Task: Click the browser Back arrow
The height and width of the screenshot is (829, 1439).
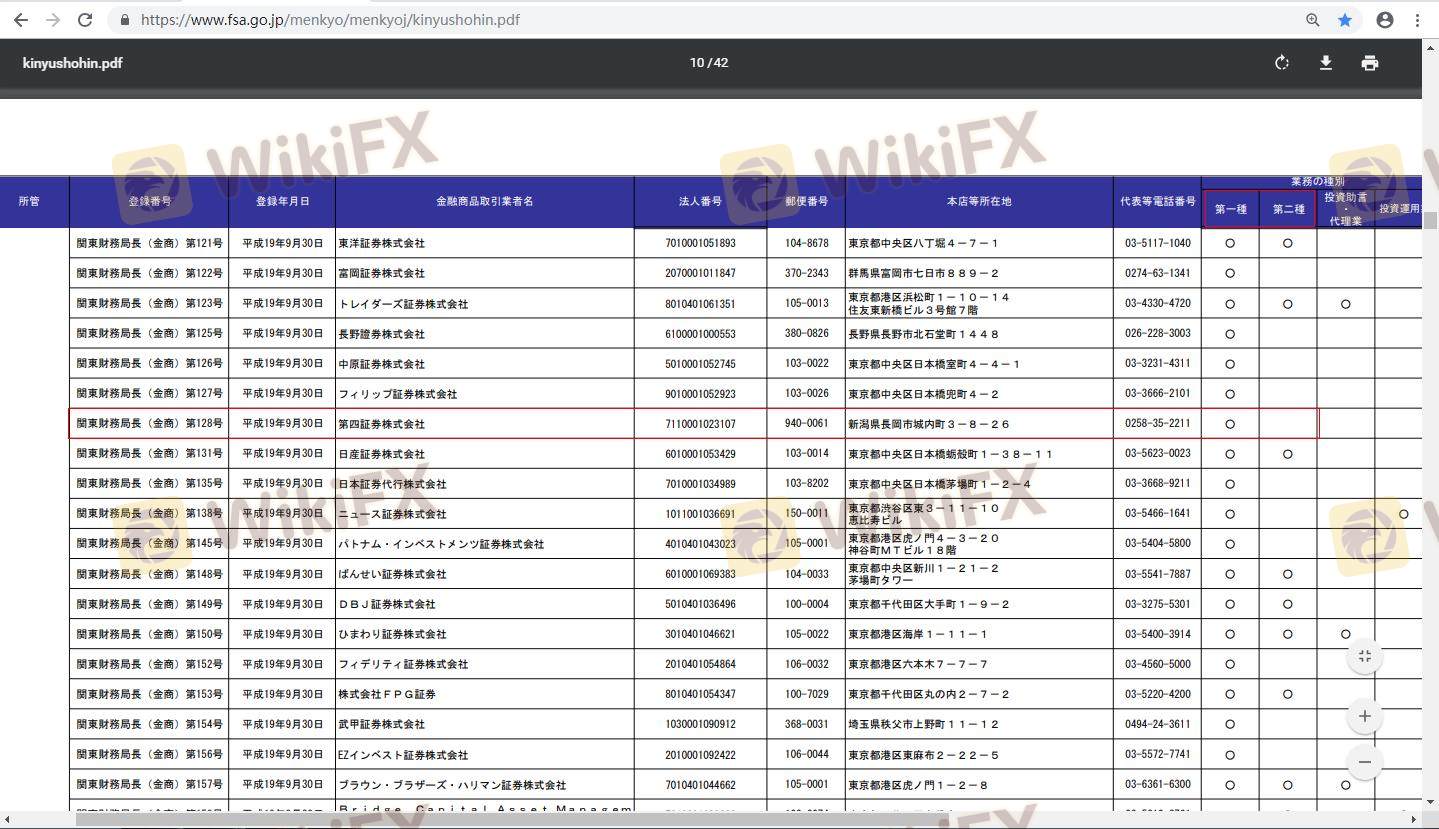Action: [x=20, y=20]
